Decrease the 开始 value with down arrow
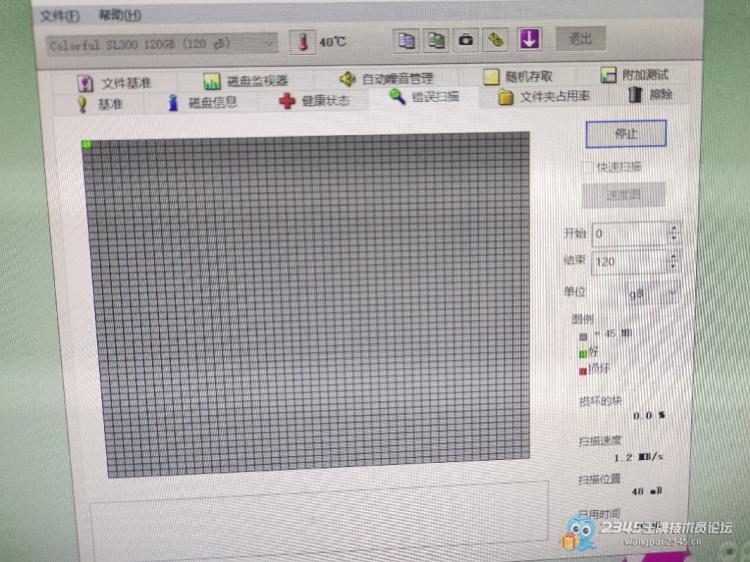 674,238
